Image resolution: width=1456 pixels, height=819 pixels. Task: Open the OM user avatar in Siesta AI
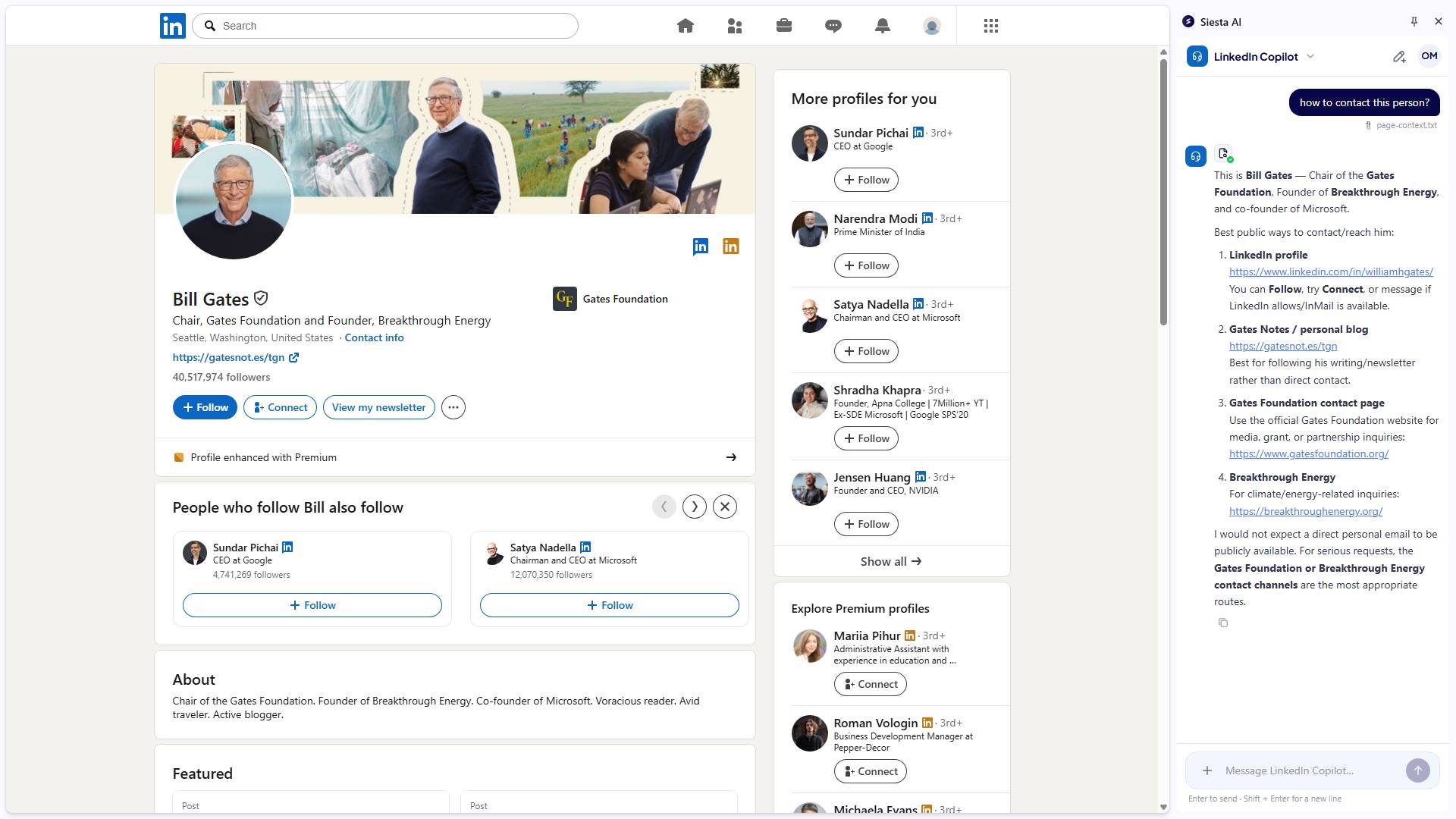(x=1429, y=56)
